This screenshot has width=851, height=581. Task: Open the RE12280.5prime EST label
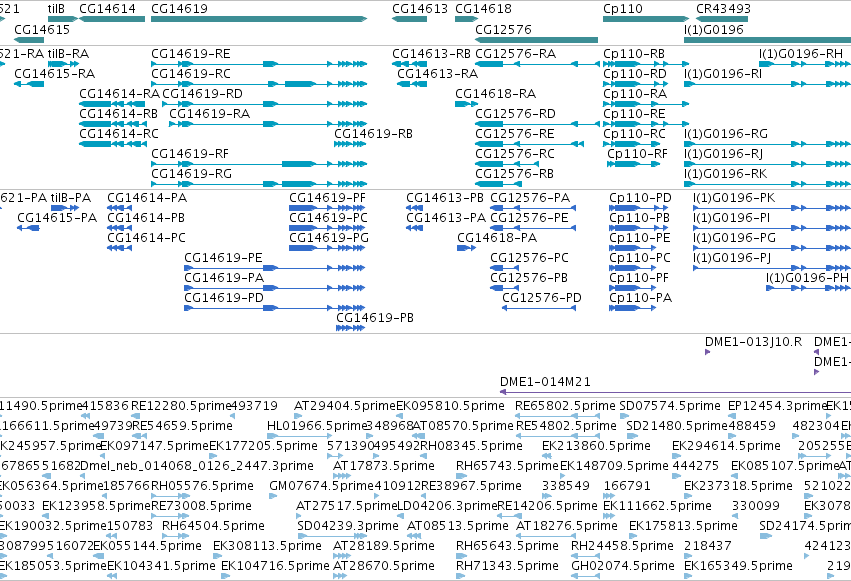point(181,406)
